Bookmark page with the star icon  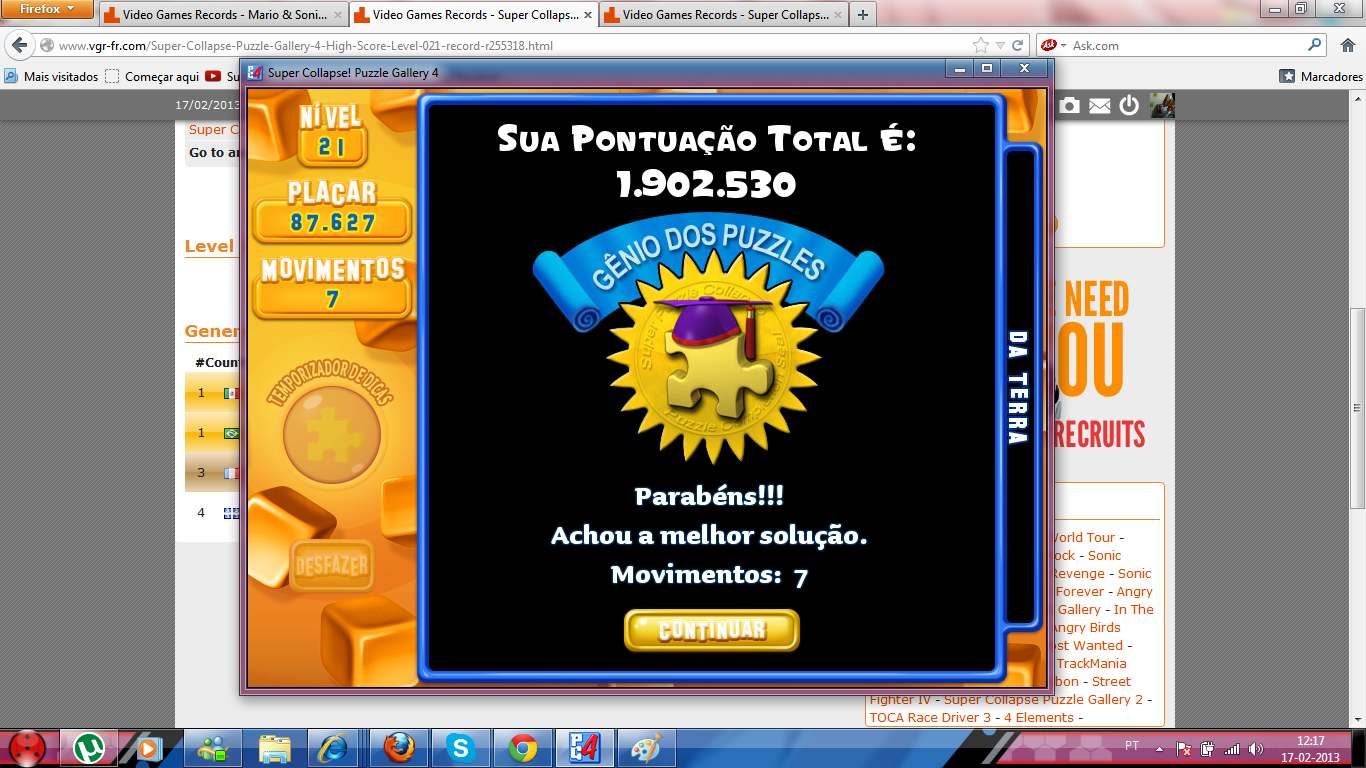point(981,45)
